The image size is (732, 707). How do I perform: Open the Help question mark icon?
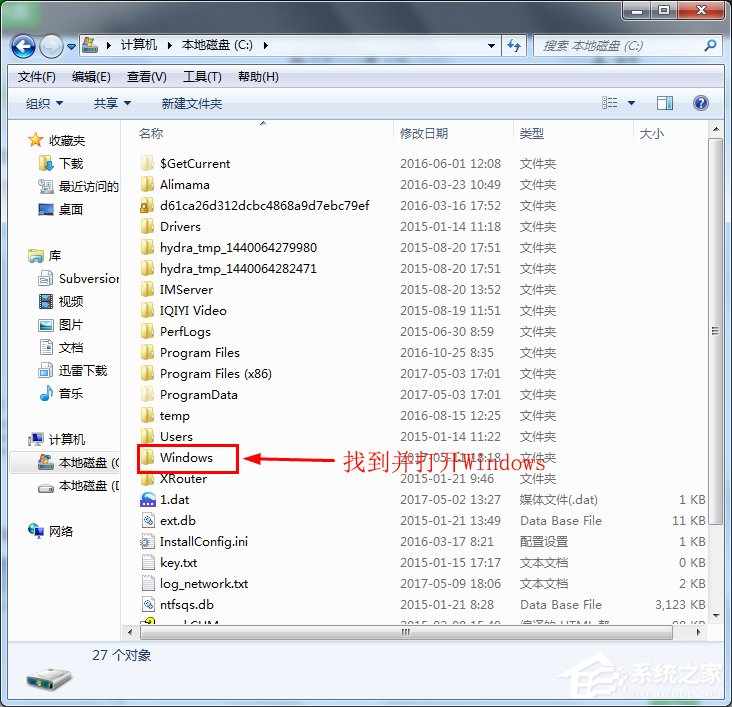tap(700, 103)
